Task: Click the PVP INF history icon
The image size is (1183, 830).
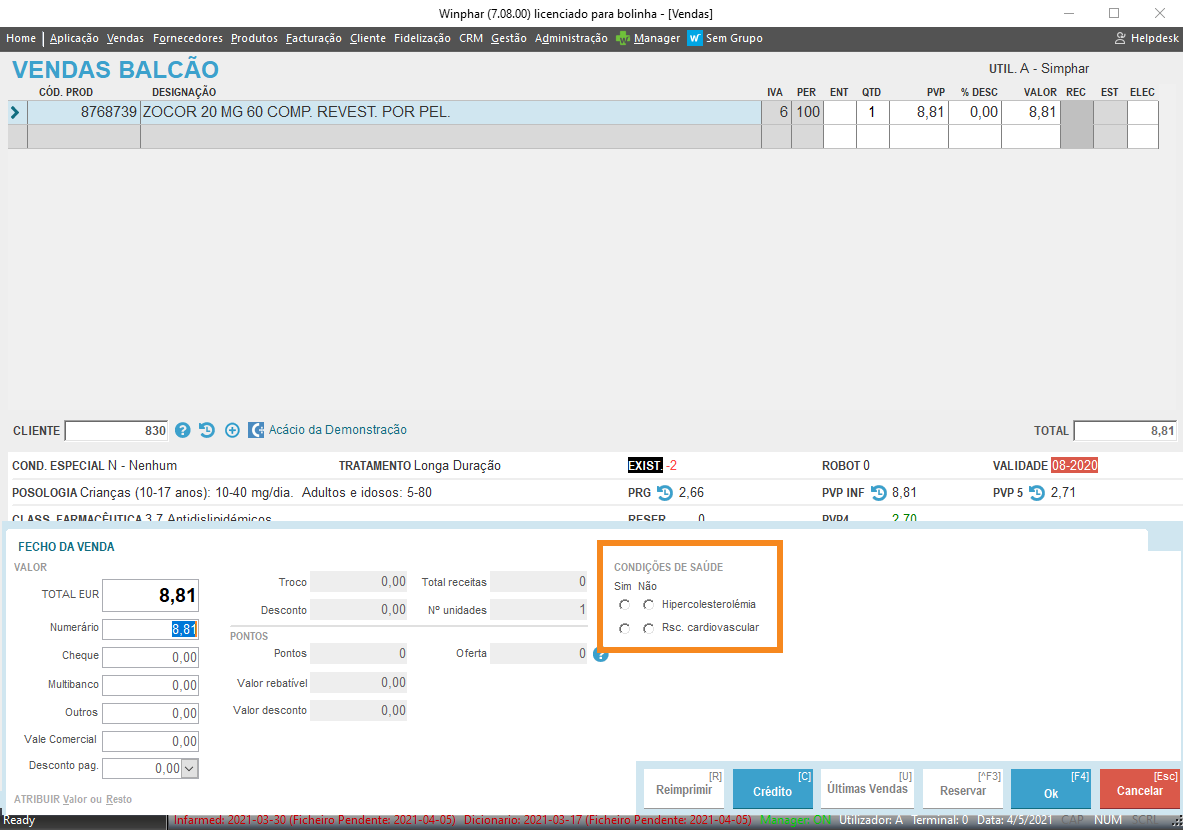Action: [879, 493]
